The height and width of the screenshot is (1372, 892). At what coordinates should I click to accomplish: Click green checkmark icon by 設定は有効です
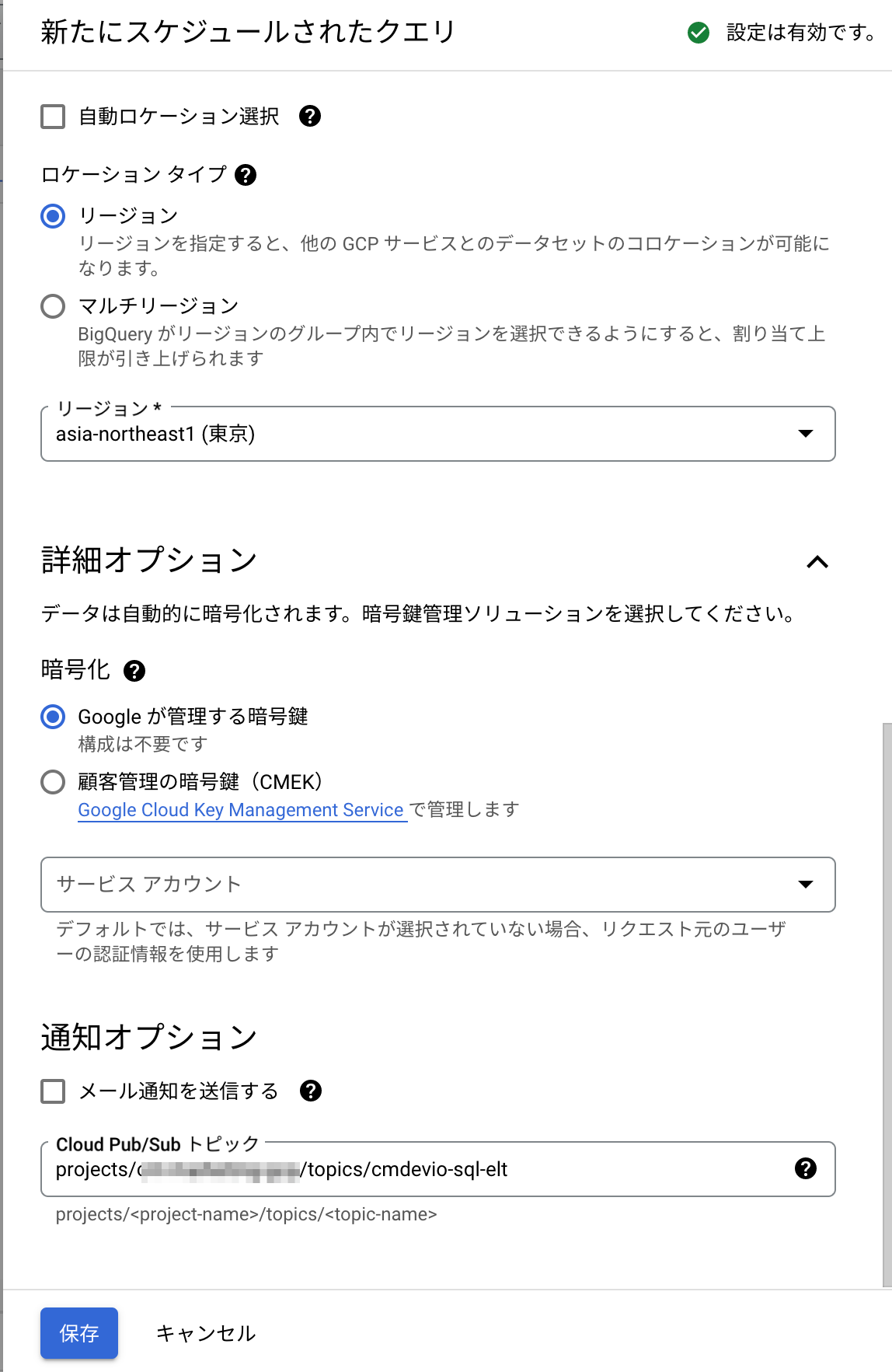click(699, 33)
